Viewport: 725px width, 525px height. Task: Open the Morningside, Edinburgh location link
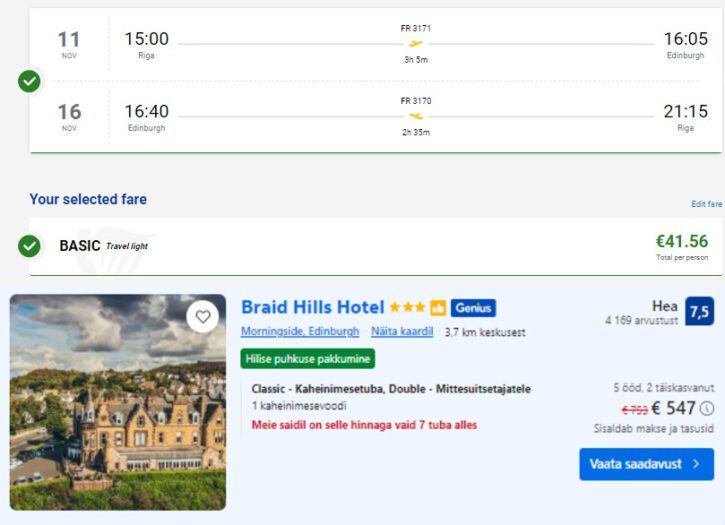[x=300, y=332]
